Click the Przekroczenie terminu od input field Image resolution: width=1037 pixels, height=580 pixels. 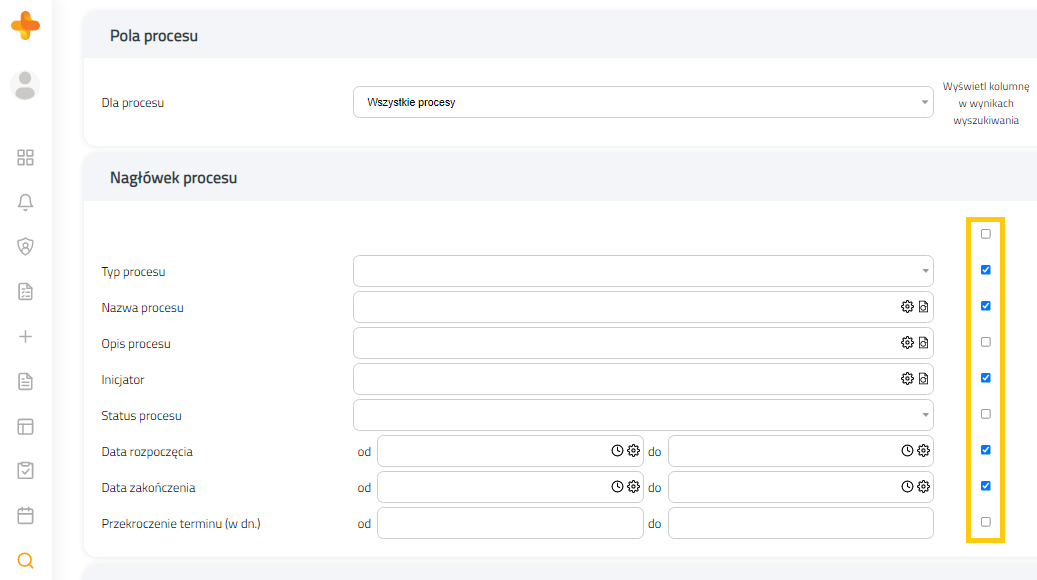click(x=510, y=523)
